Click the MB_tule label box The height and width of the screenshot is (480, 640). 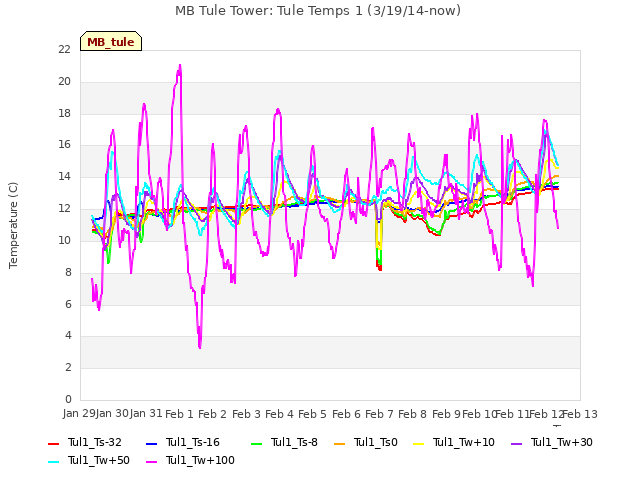click(111, 41)
